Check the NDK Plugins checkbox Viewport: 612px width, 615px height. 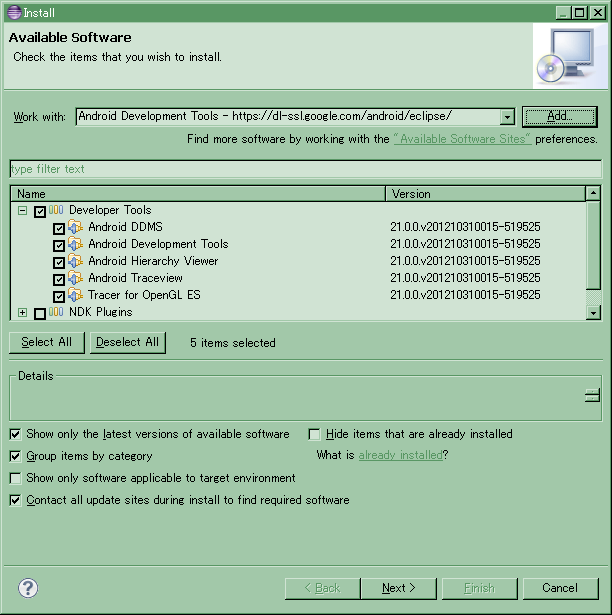point(40,314)
